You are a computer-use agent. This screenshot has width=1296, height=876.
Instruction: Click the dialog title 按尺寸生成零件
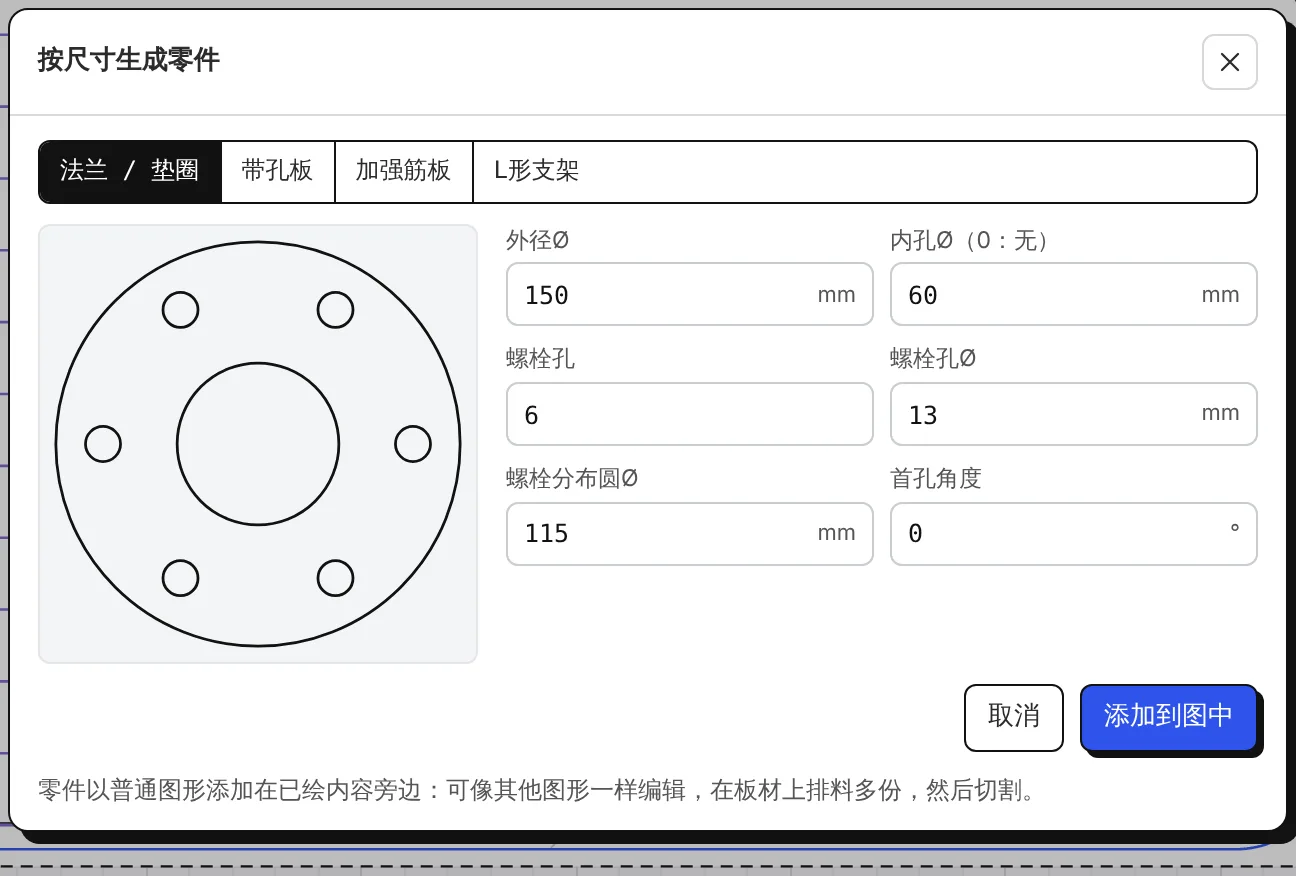pos(129,60)
